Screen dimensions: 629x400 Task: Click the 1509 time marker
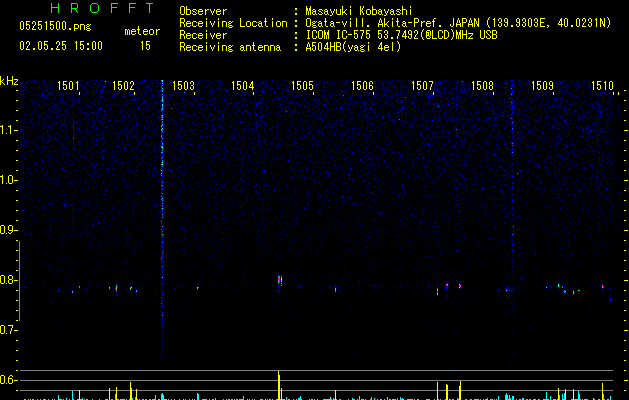pyautogui.click(x=542, y=86)
